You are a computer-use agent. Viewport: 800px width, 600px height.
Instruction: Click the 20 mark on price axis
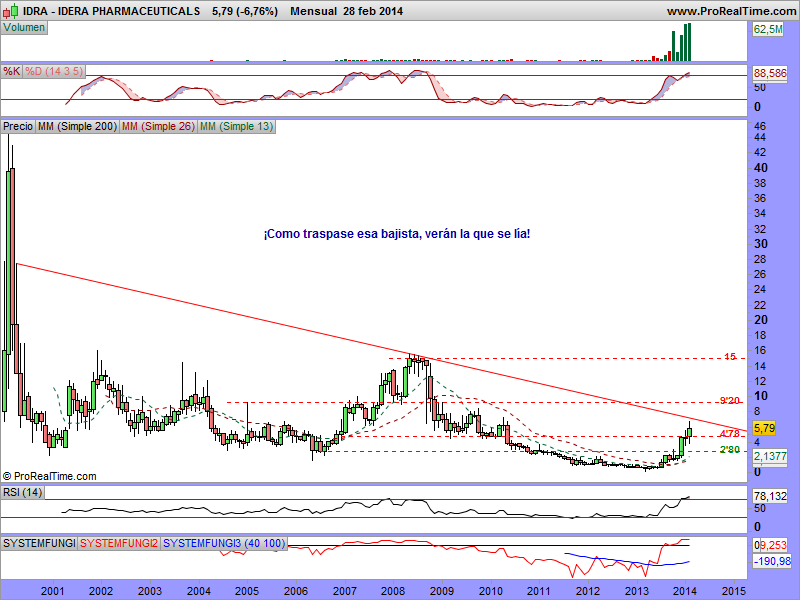pyautogui.click(x=761, y=320)
